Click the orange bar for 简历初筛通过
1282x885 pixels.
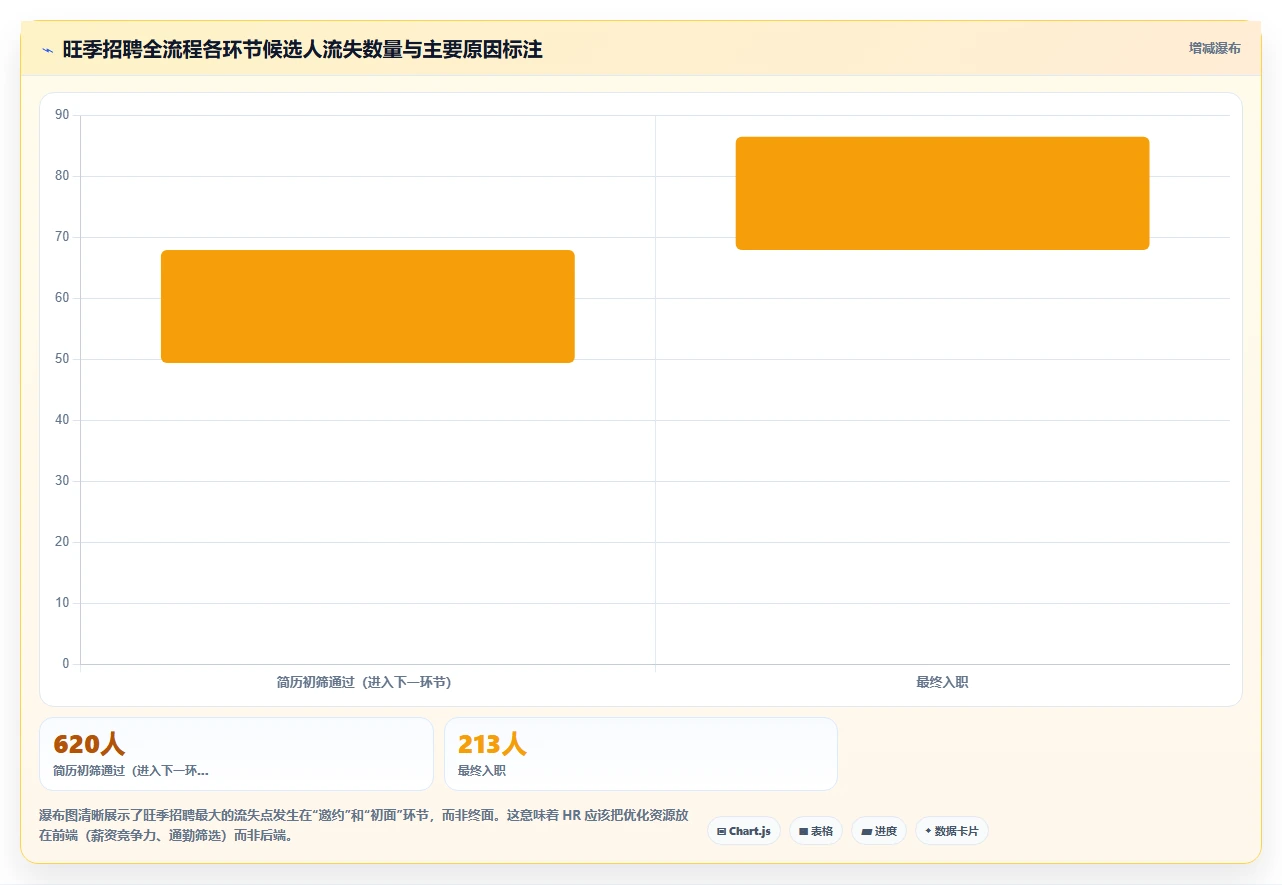coord(368,306)
